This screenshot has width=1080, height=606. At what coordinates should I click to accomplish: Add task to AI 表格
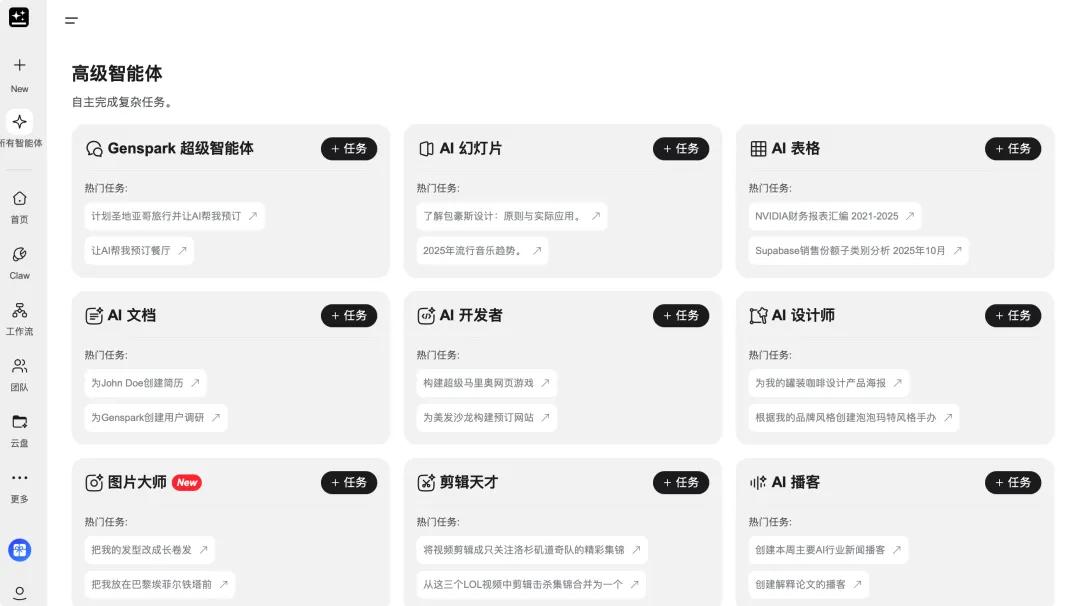(1012, 149)
